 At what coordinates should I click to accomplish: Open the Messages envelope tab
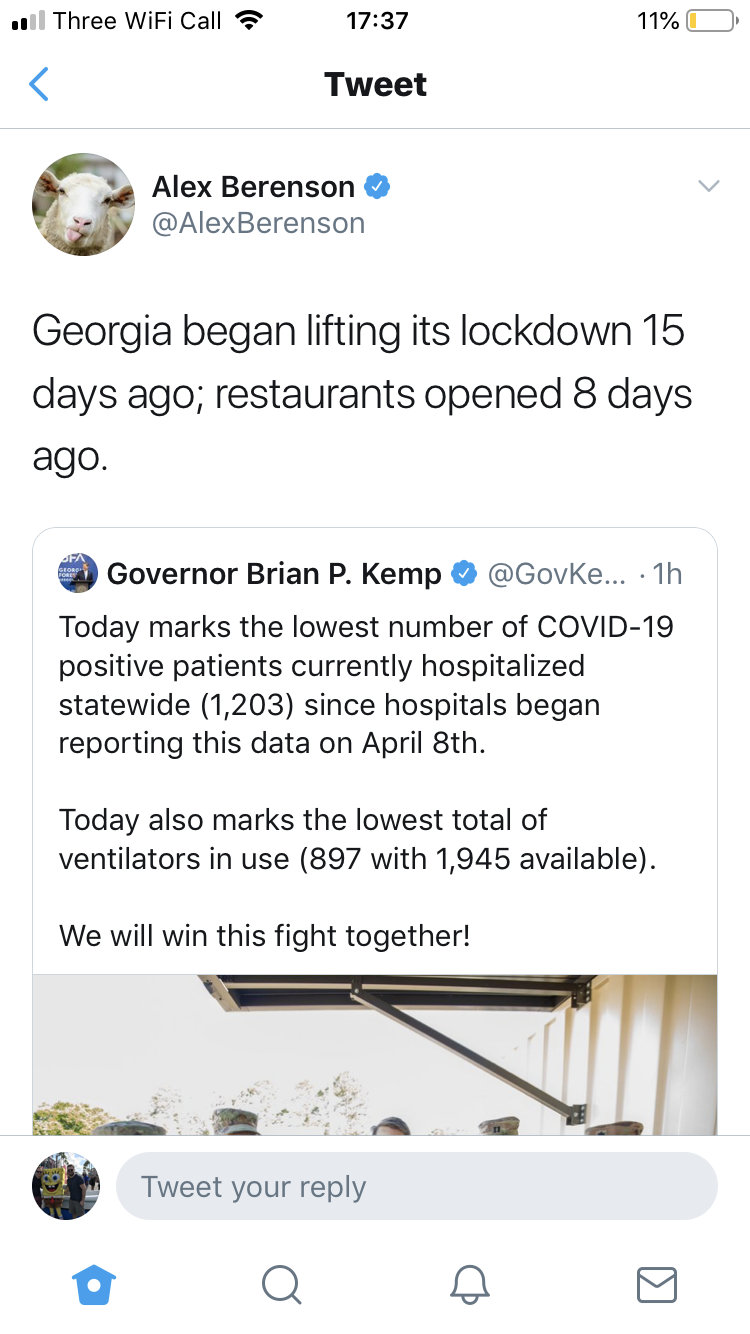(657, 1284)
